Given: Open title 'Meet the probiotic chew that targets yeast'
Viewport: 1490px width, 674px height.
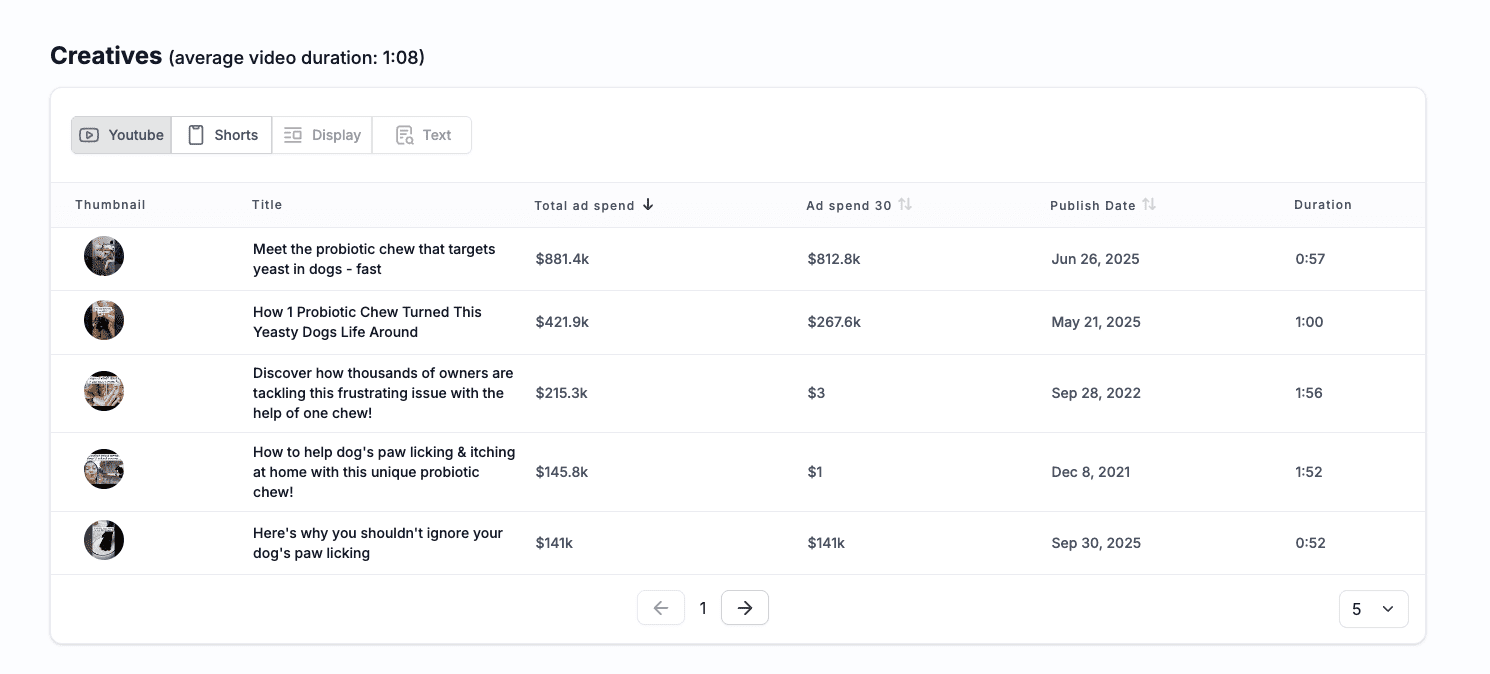Looking at the screenshot, I should tap(373, 259).
